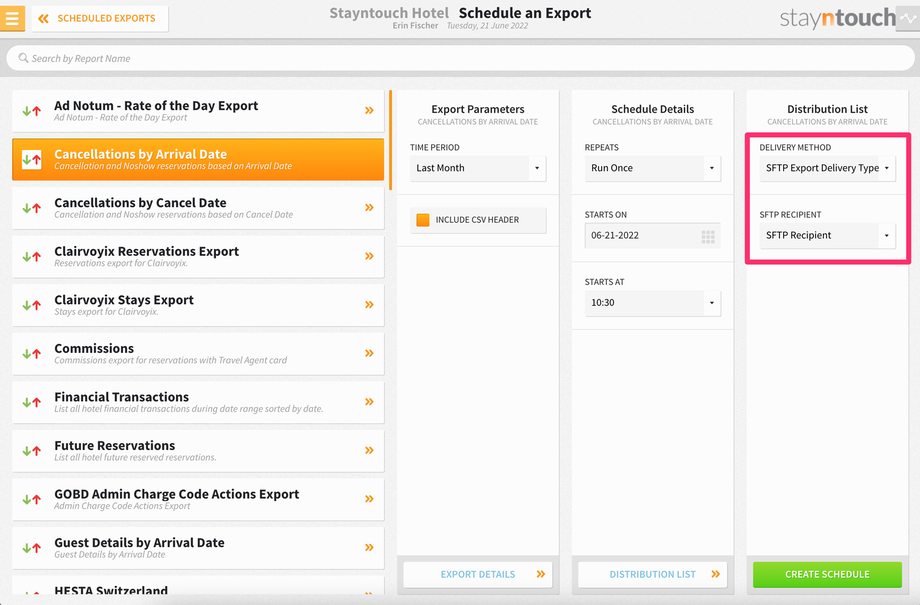Click the export arrows icon for Clairvoyix Stays Export

tap(32, 305)
